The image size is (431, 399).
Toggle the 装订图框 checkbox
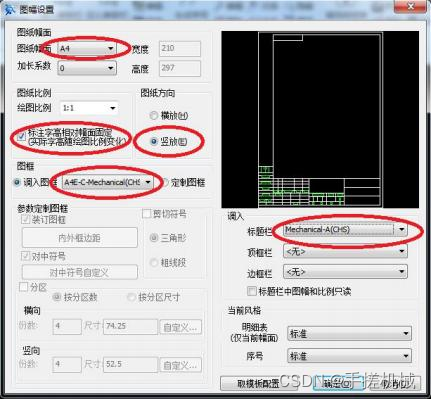point(25,219)
